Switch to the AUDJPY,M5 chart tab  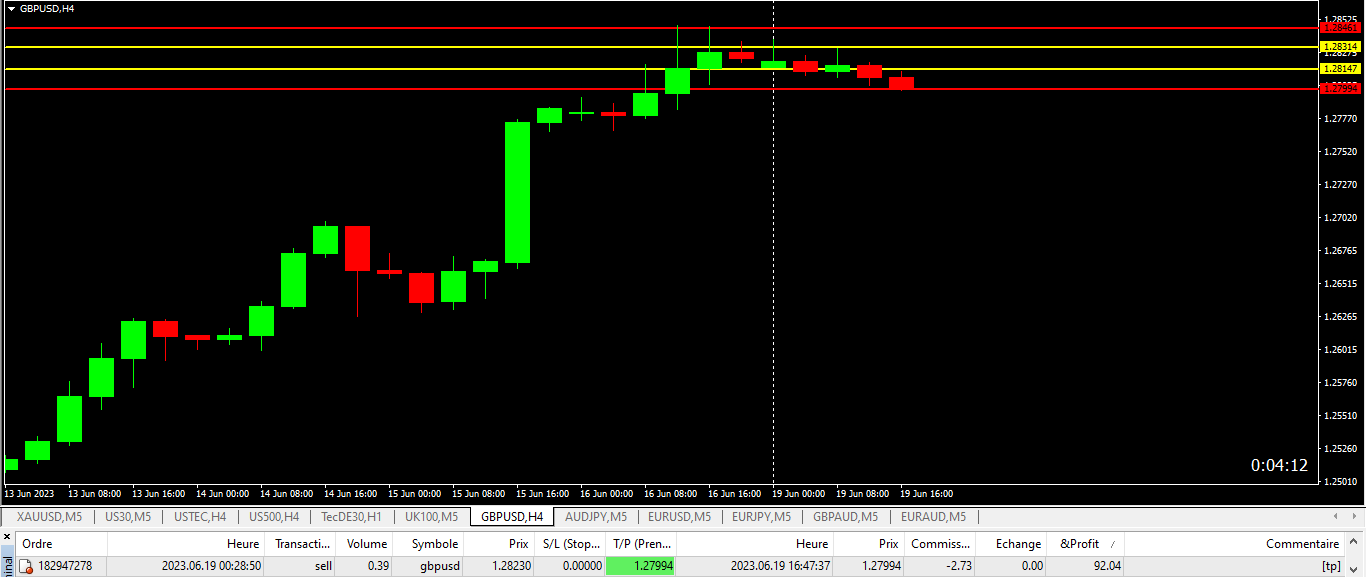click(x=596, y=517)
